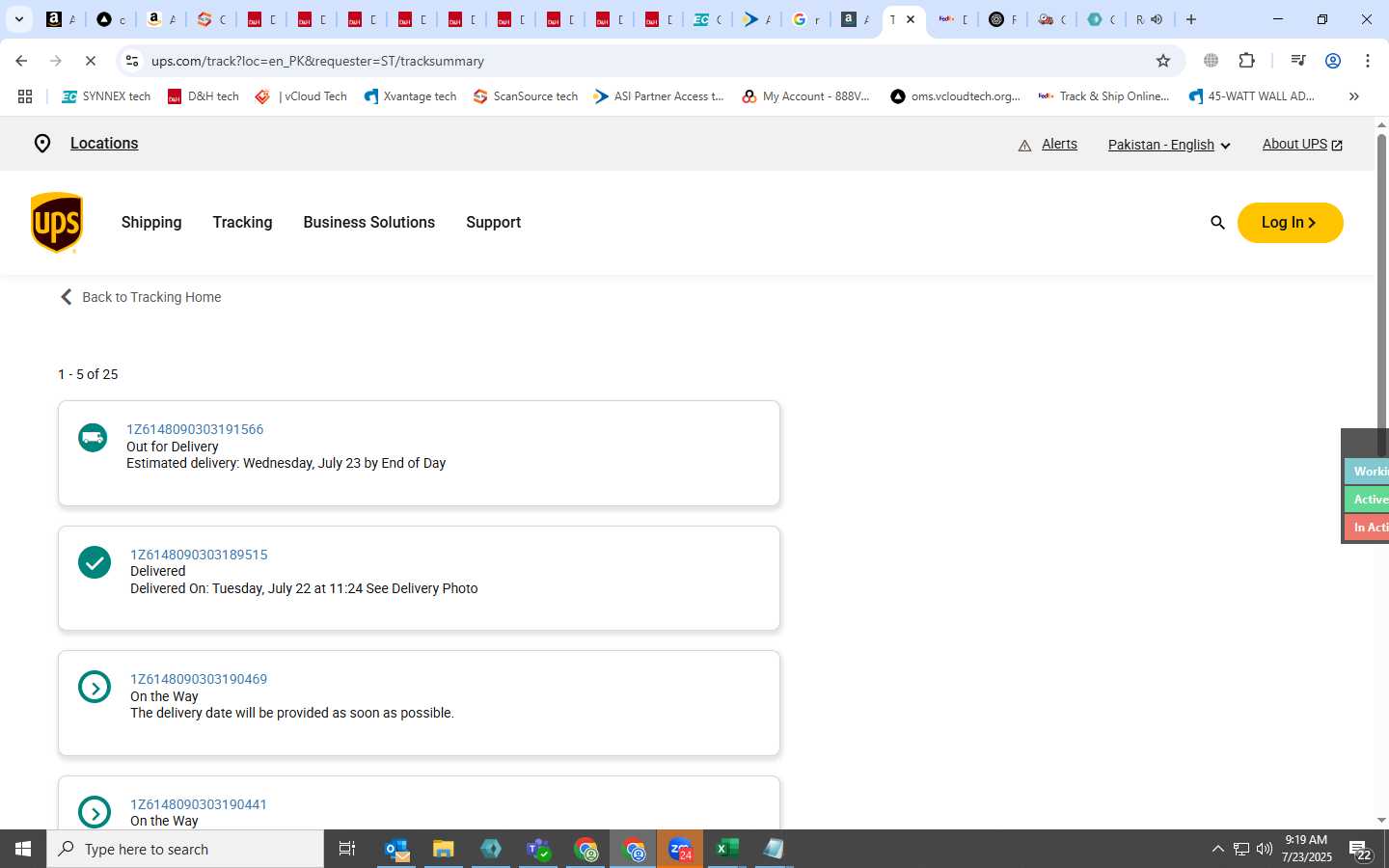Open Chrome apps grid in bookmarks bar
The image size is (1389, 868).
point(25,96)
